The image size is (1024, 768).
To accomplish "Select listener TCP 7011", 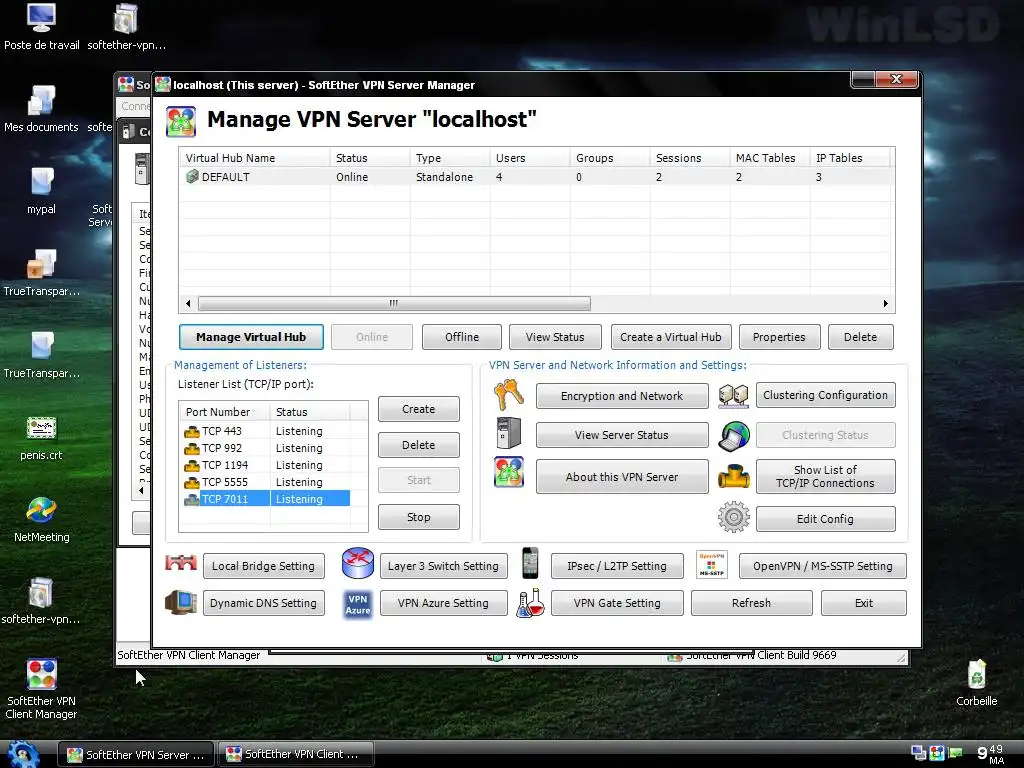I will [266, 499].
